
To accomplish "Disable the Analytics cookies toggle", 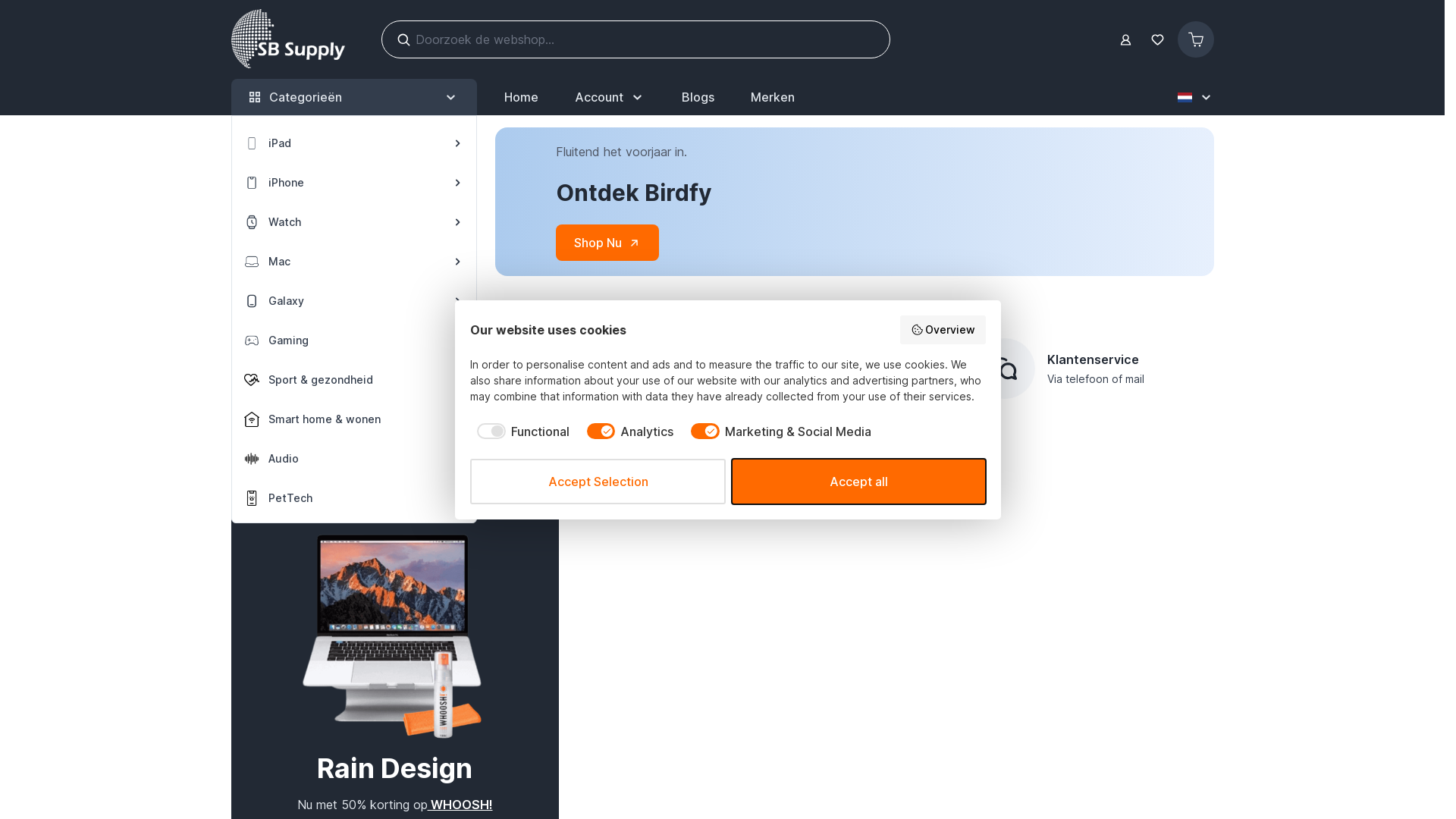I will pos(601,431).
